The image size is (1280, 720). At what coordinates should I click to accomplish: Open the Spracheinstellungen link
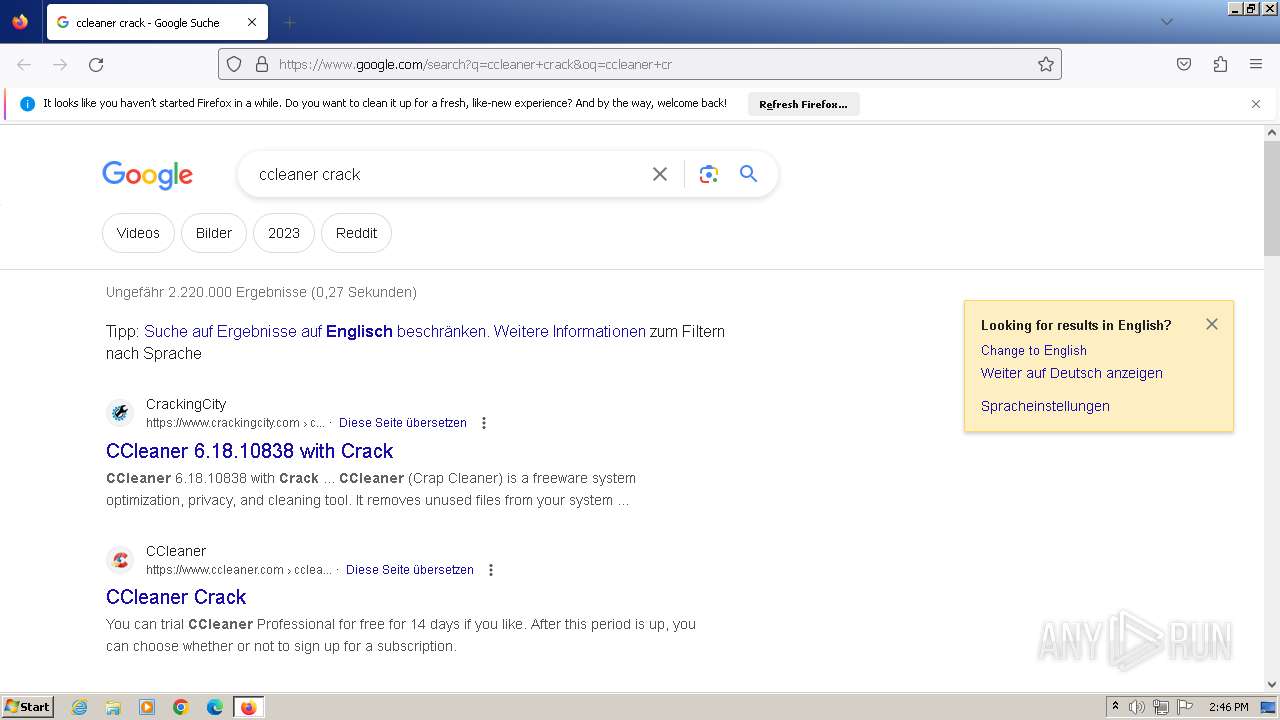pyautogui.click(x=1045, y=406)
